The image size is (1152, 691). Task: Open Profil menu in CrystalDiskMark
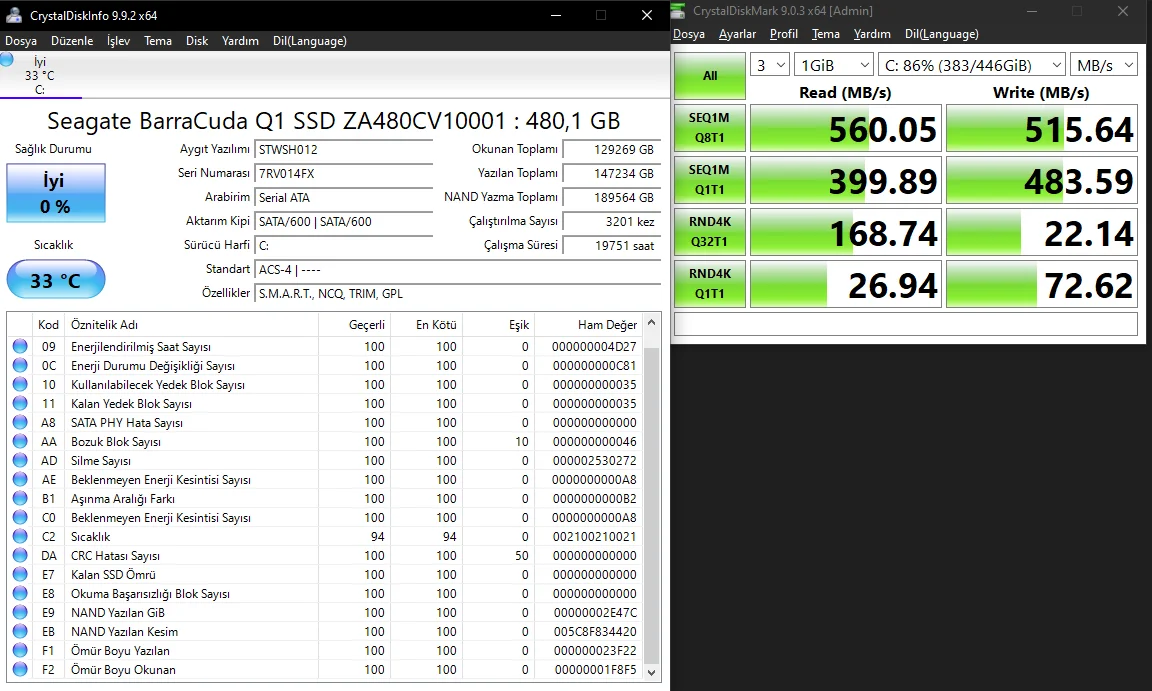784,34
